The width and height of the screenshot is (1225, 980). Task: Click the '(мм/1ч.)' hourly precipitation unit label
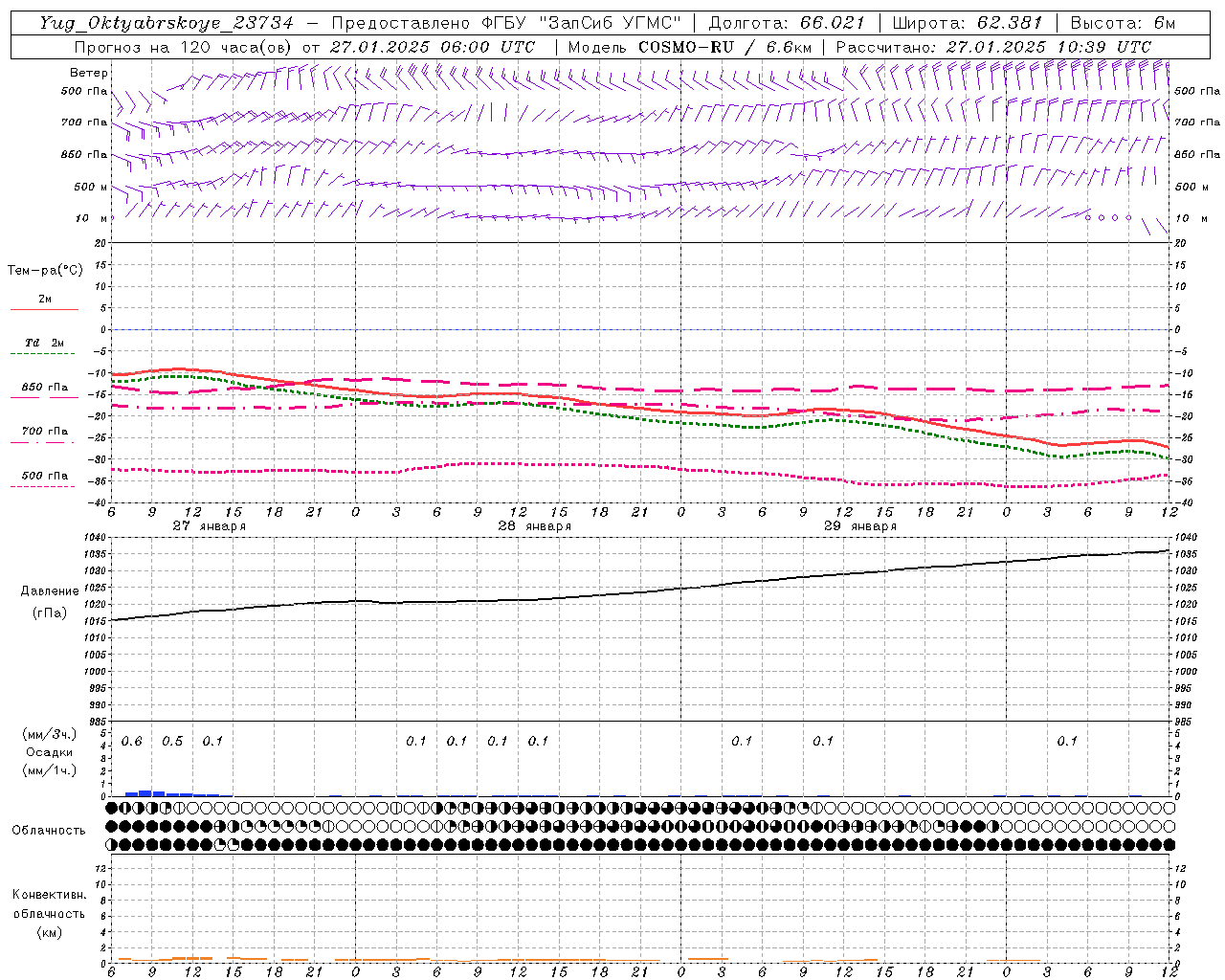pyautogui.click(x=50, y=770)
